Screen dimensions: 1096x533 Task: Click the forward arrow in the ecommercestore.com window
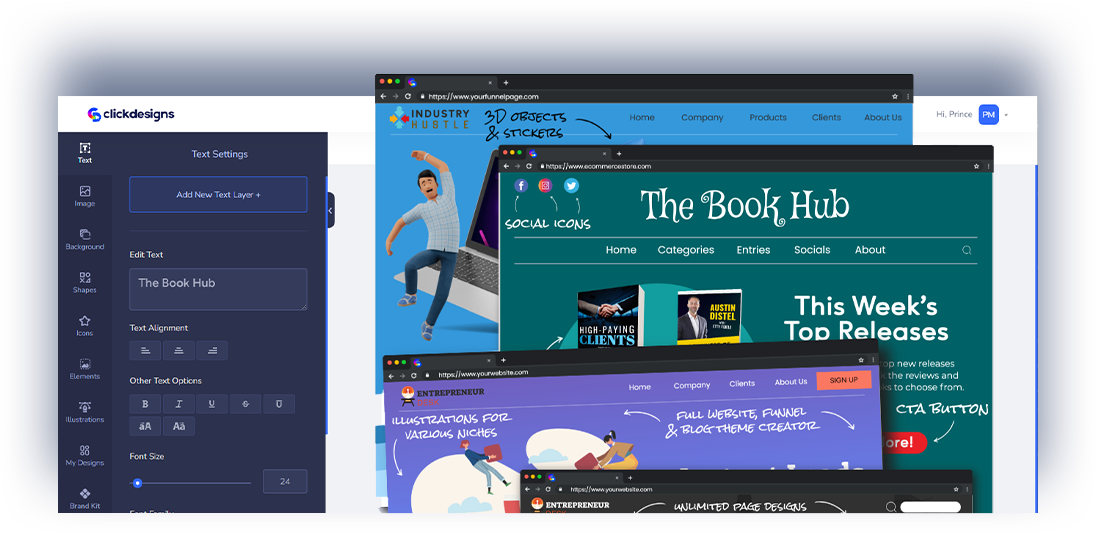[517, 166]
